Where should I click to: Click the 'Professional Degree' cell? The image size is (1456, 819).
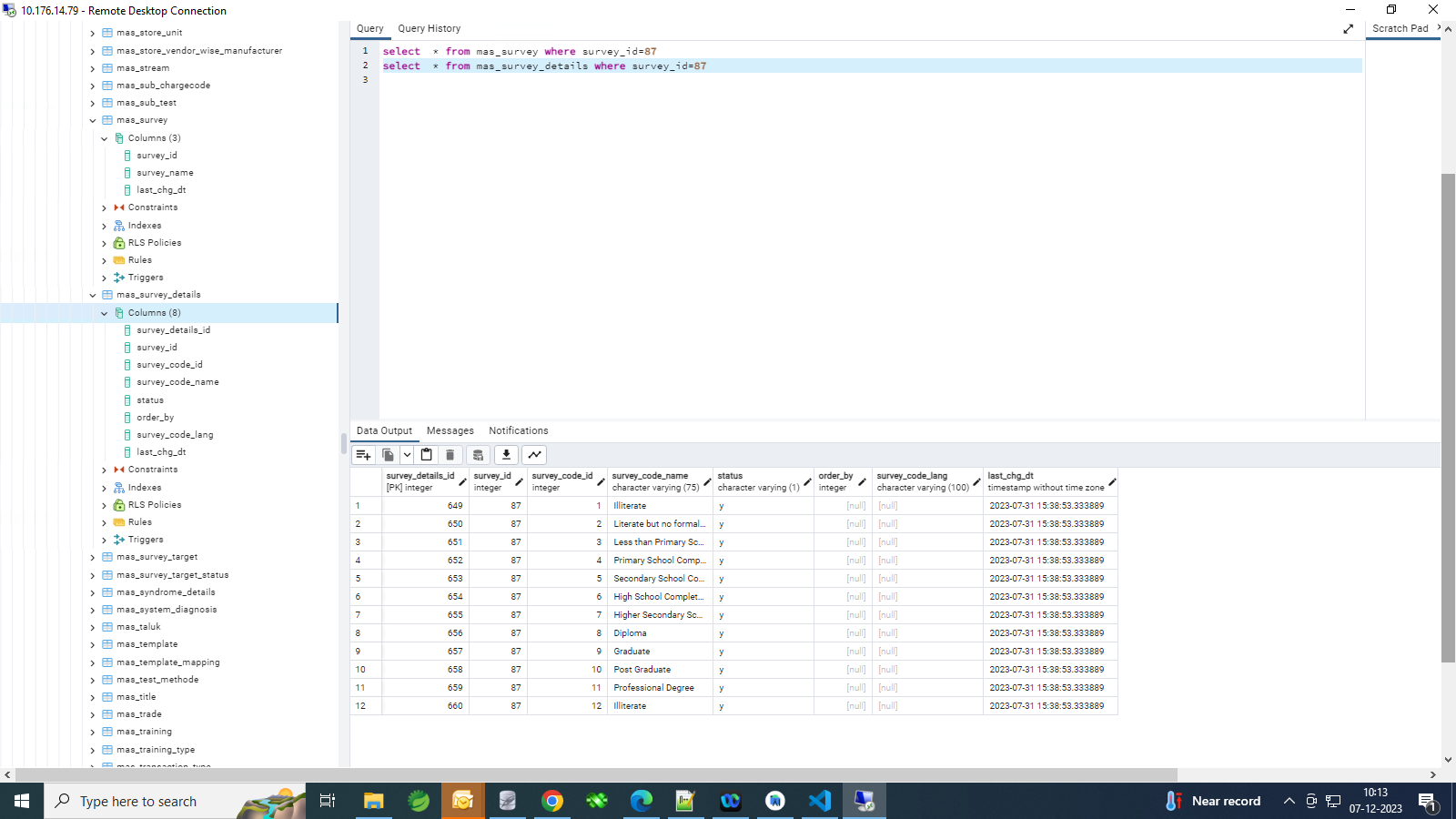pos(661,688)
